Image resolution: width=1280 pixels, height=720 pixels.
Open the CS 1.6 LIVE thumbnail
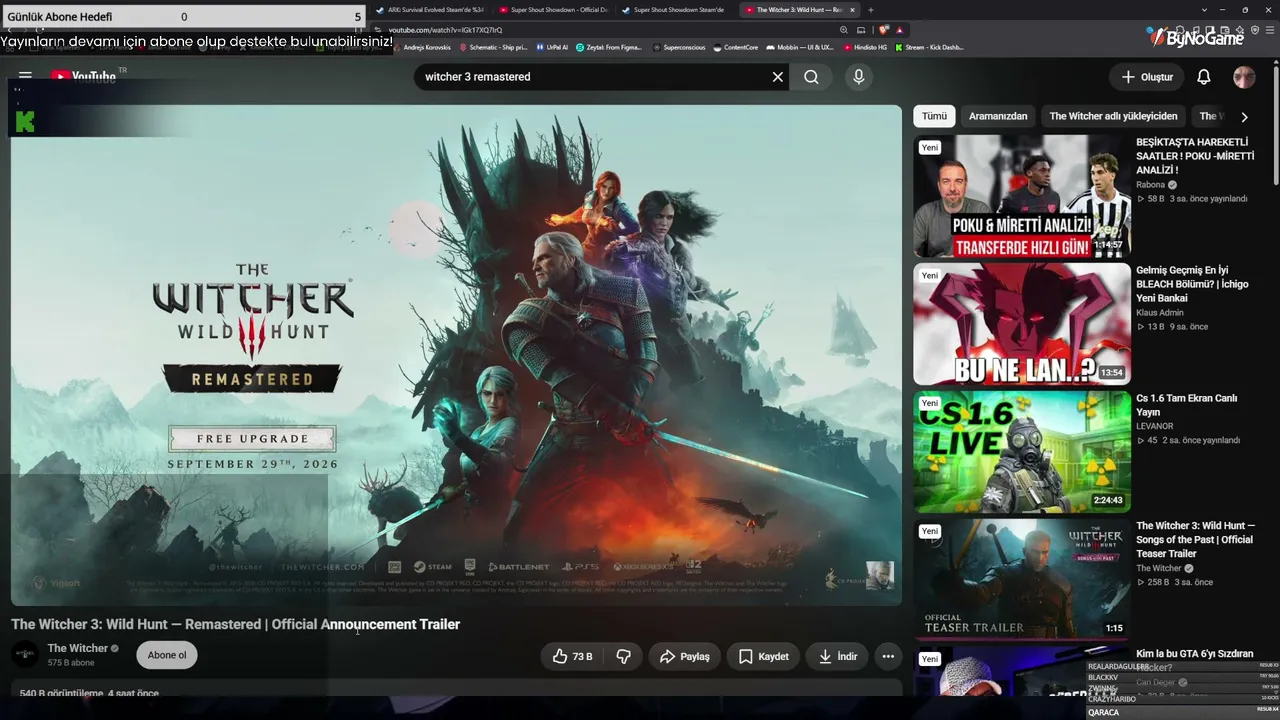1022,452
